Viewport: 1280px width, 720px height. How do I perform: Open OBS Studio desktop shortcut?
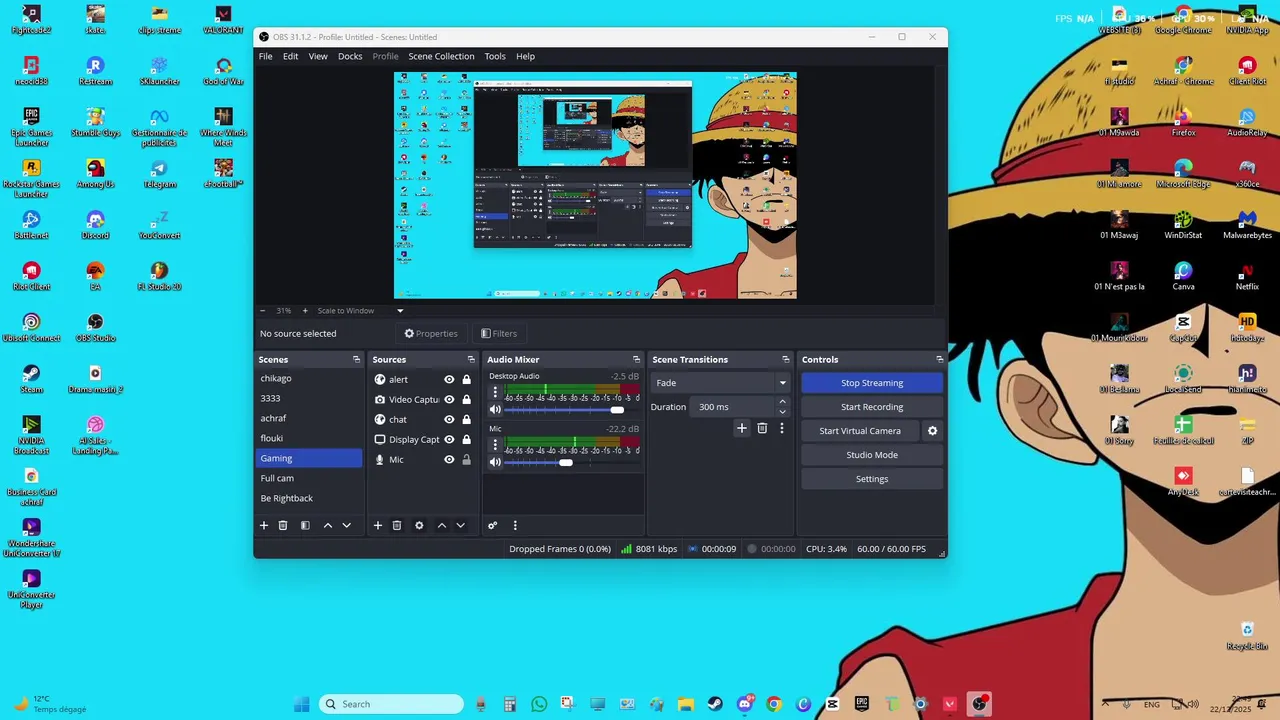(x=95, y=327)
